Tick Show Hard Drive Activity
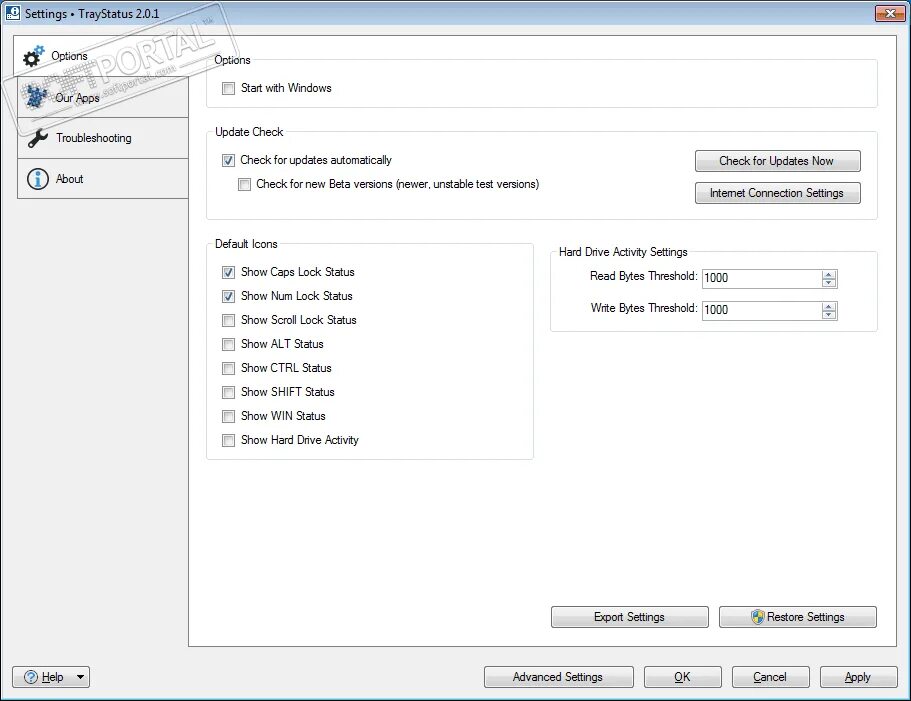The image size is (911, 701). 228,440
